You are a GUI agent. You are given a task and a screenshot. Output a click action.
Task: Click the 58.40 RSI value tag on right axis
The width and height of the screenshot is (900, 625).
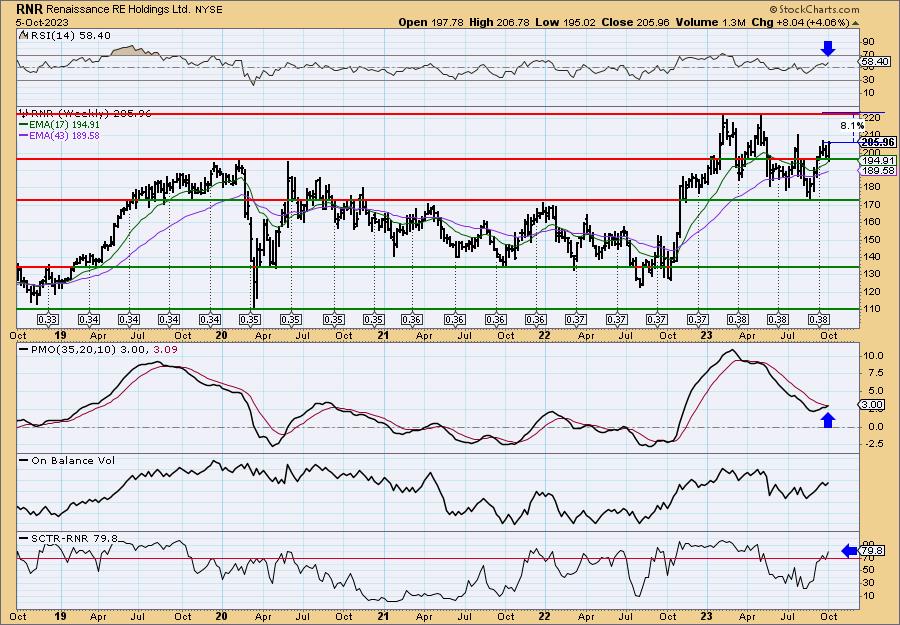tap(875, 61)
